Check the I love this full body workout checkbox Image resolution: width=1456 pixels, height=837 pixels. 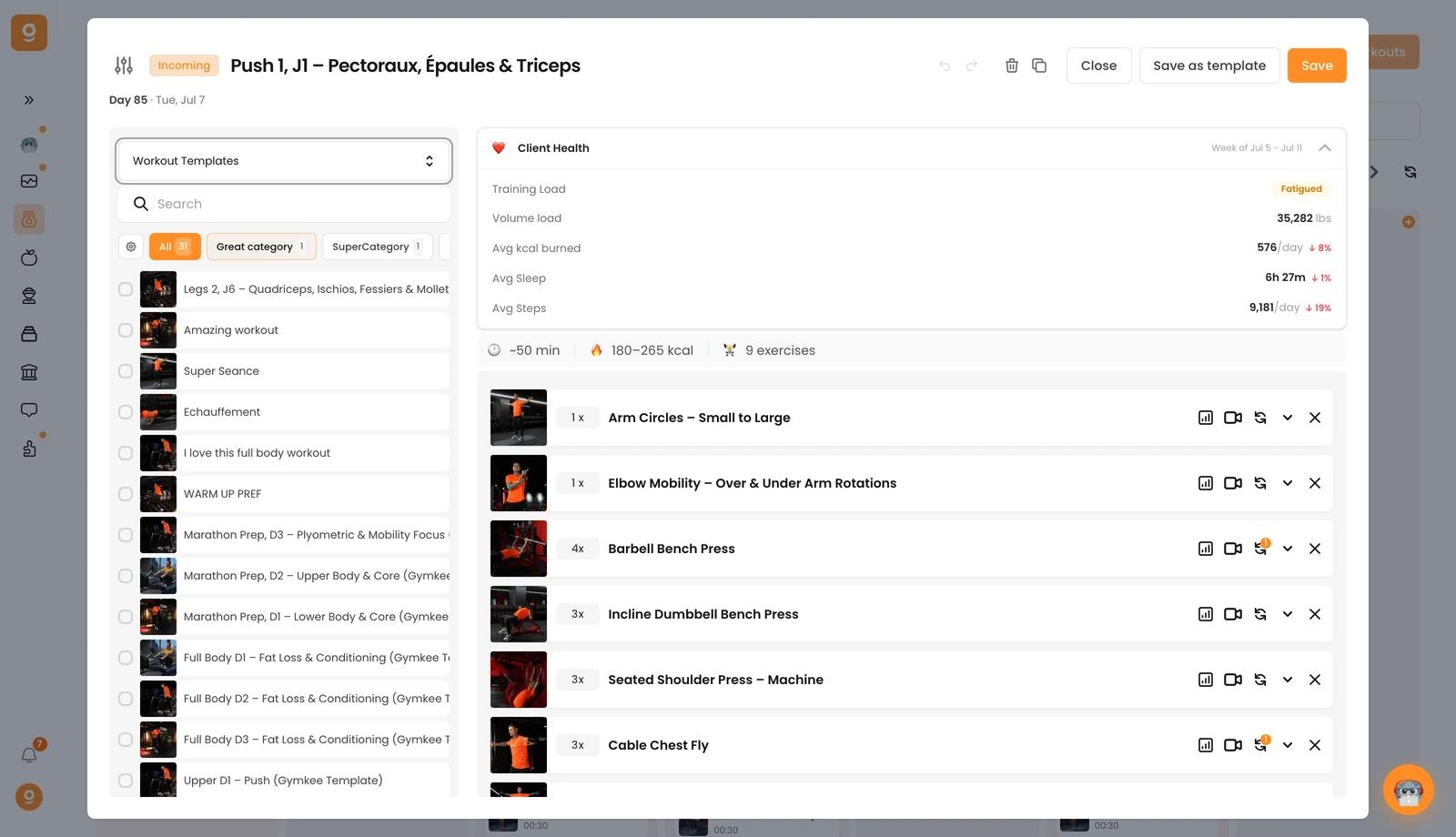tap(126, 453)
